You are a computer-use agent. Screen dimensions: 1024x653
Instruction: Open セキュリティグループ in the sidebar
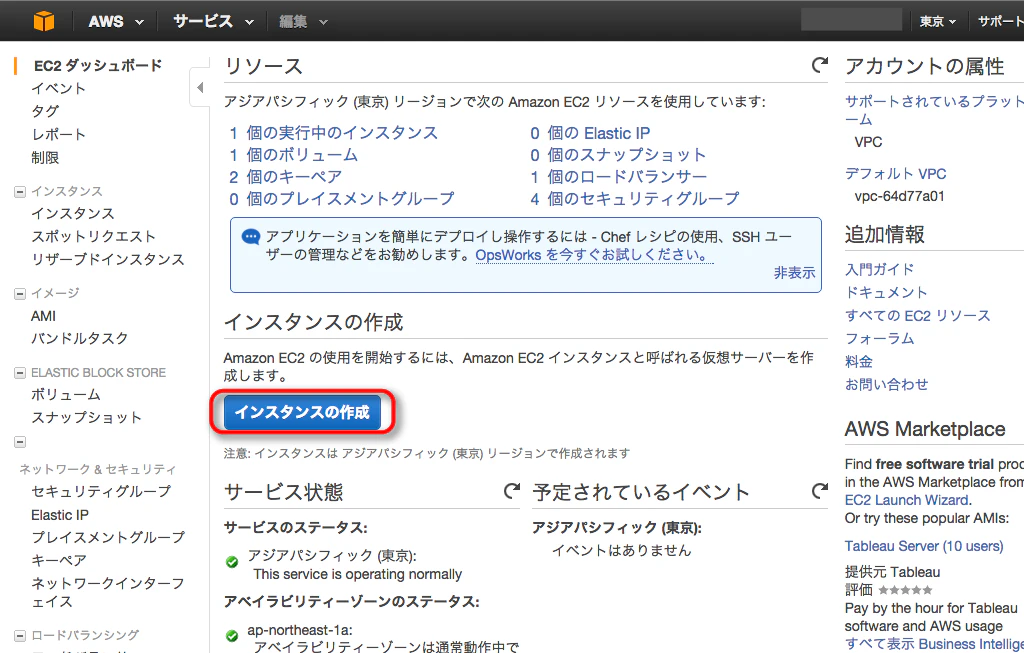point(101,491)
